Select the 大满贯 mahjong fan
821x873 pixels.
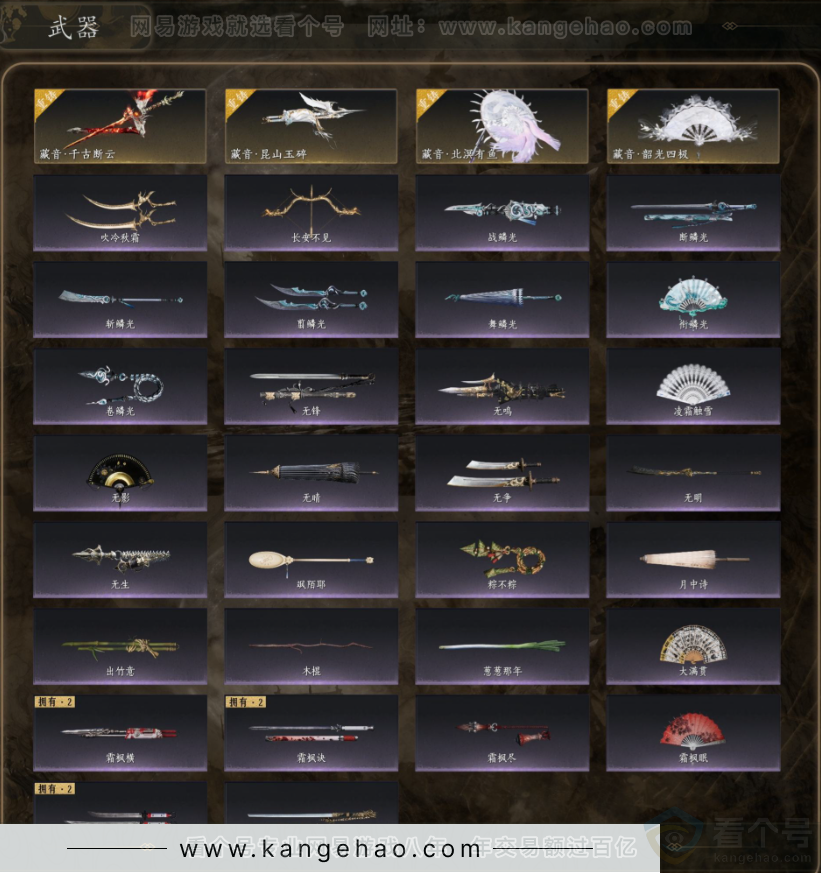pos(693,646)
